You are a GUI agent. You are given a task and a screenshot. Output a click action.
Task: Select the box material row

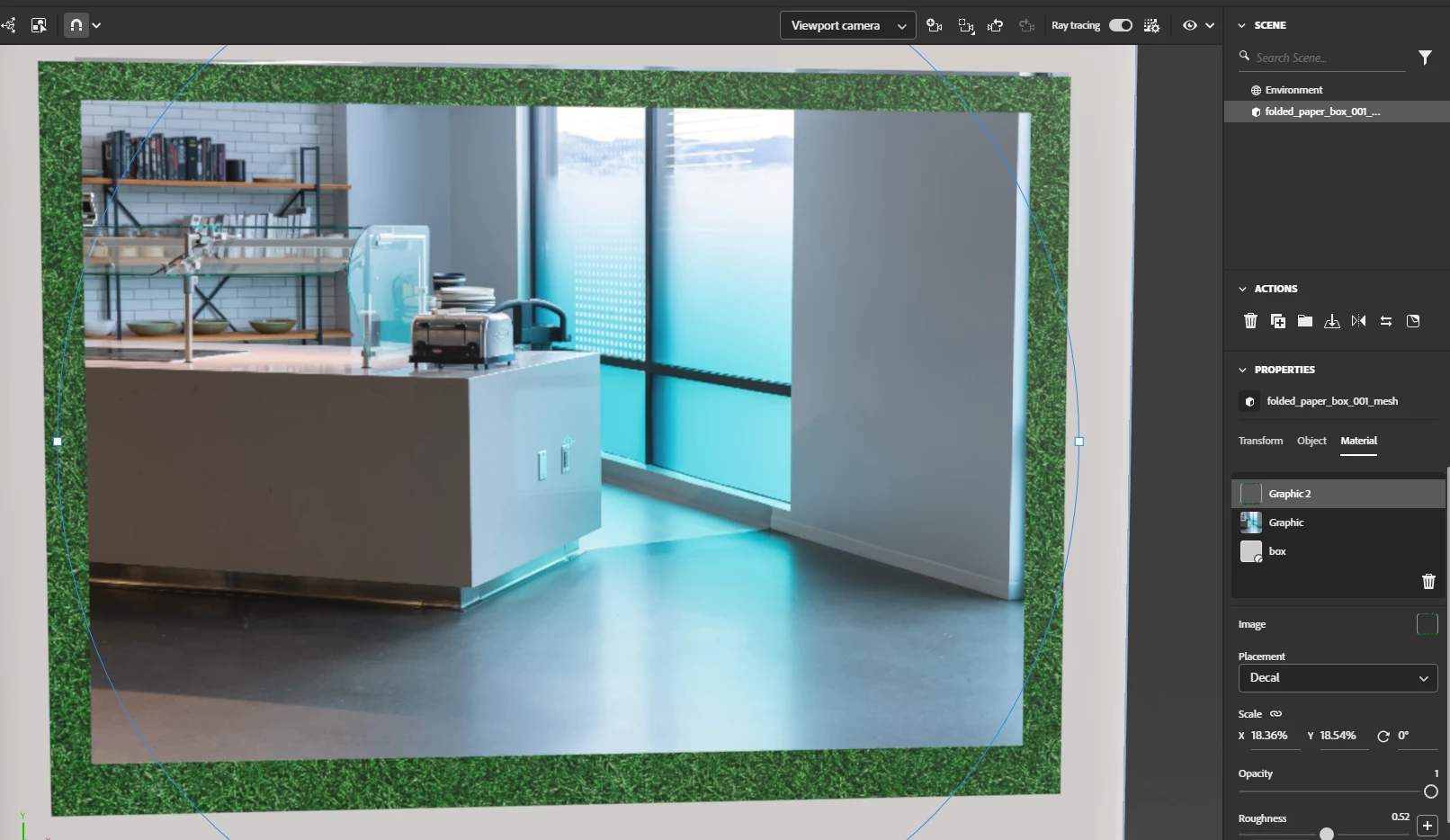(1338, 551)
